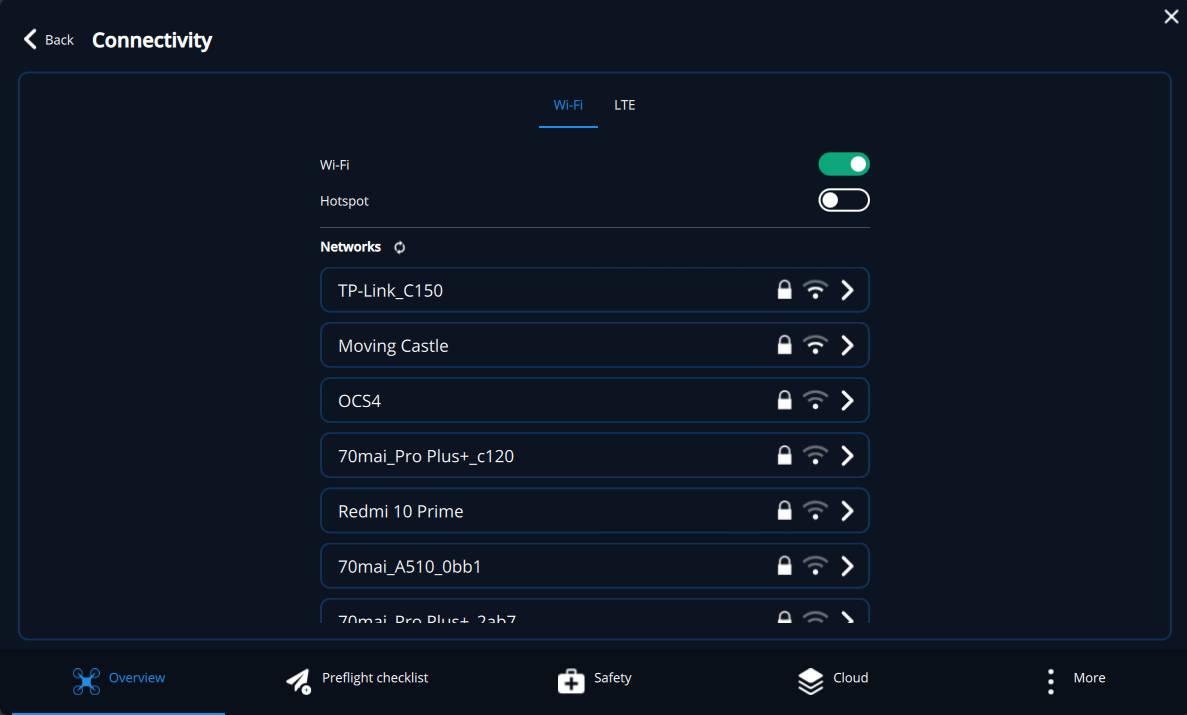Enable the Hotspot toggle
The image size is (1187, 715).
tap(844, 200)
